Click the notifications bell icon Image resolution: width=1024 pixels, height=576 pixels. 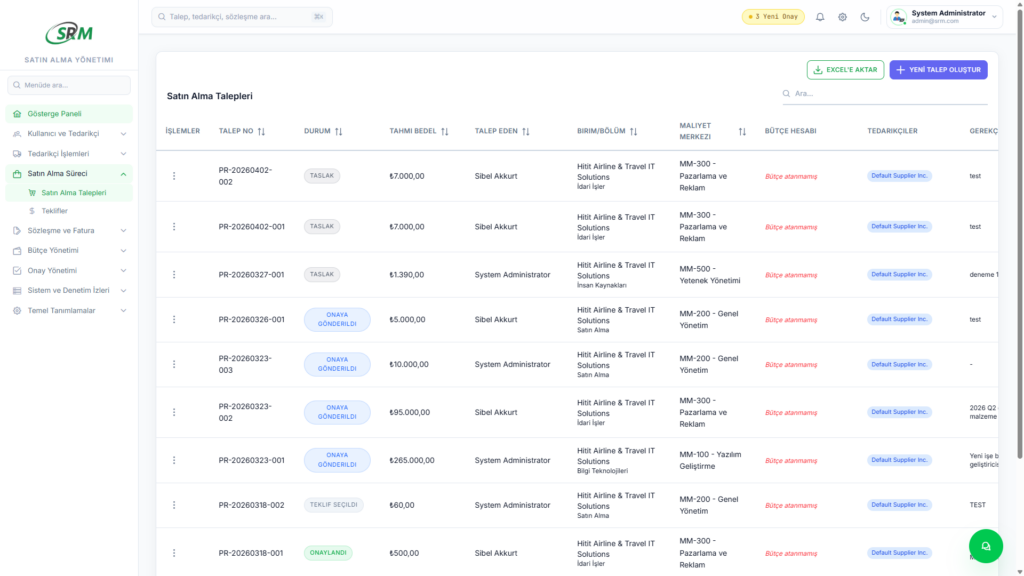tap(820, 17)
